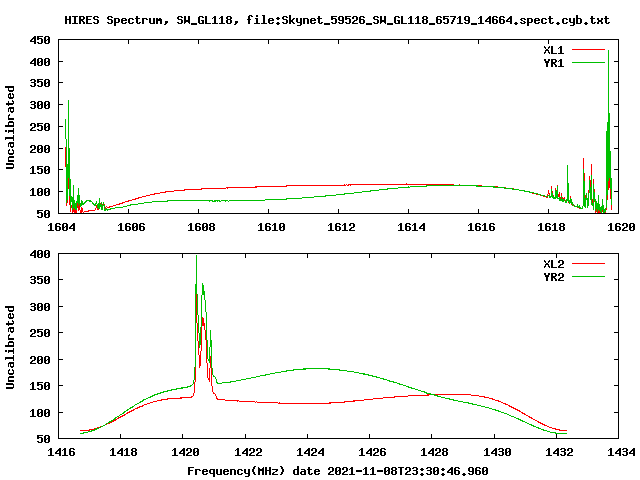This screenshot has width=640, height=480.
Task: Click the bottom plot's Uncalibrated axis label
Action: coord(10,347)
